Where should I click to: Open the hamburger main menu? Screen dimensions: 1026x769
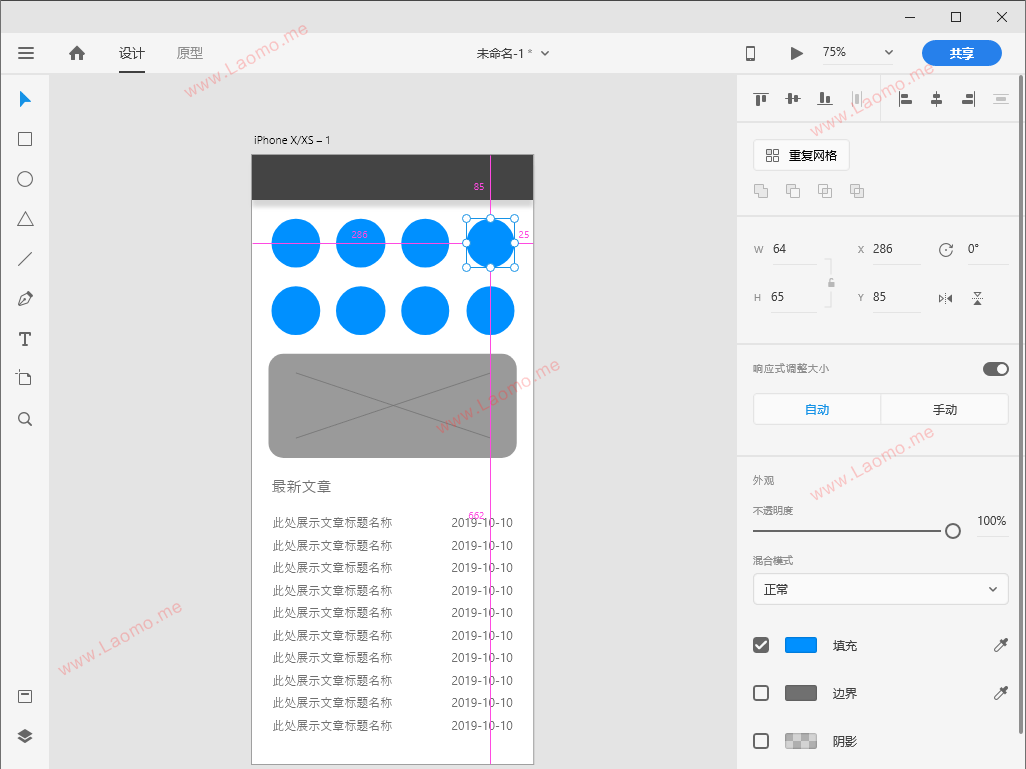26,53
